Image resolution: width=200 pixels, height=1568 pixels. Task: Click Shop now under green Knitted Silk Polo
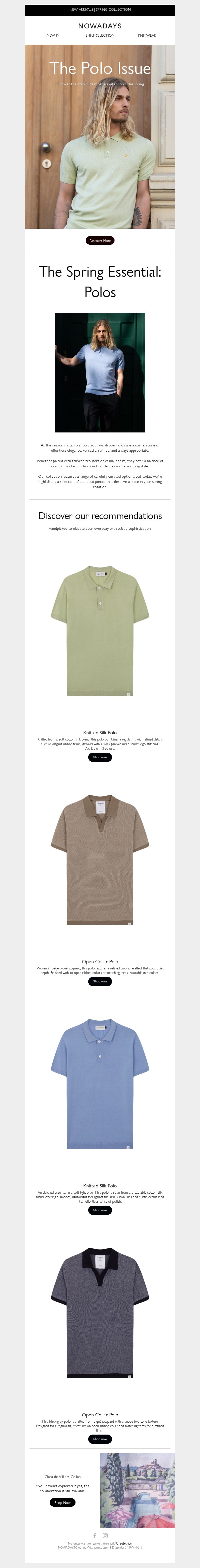[x=100, y=757]
